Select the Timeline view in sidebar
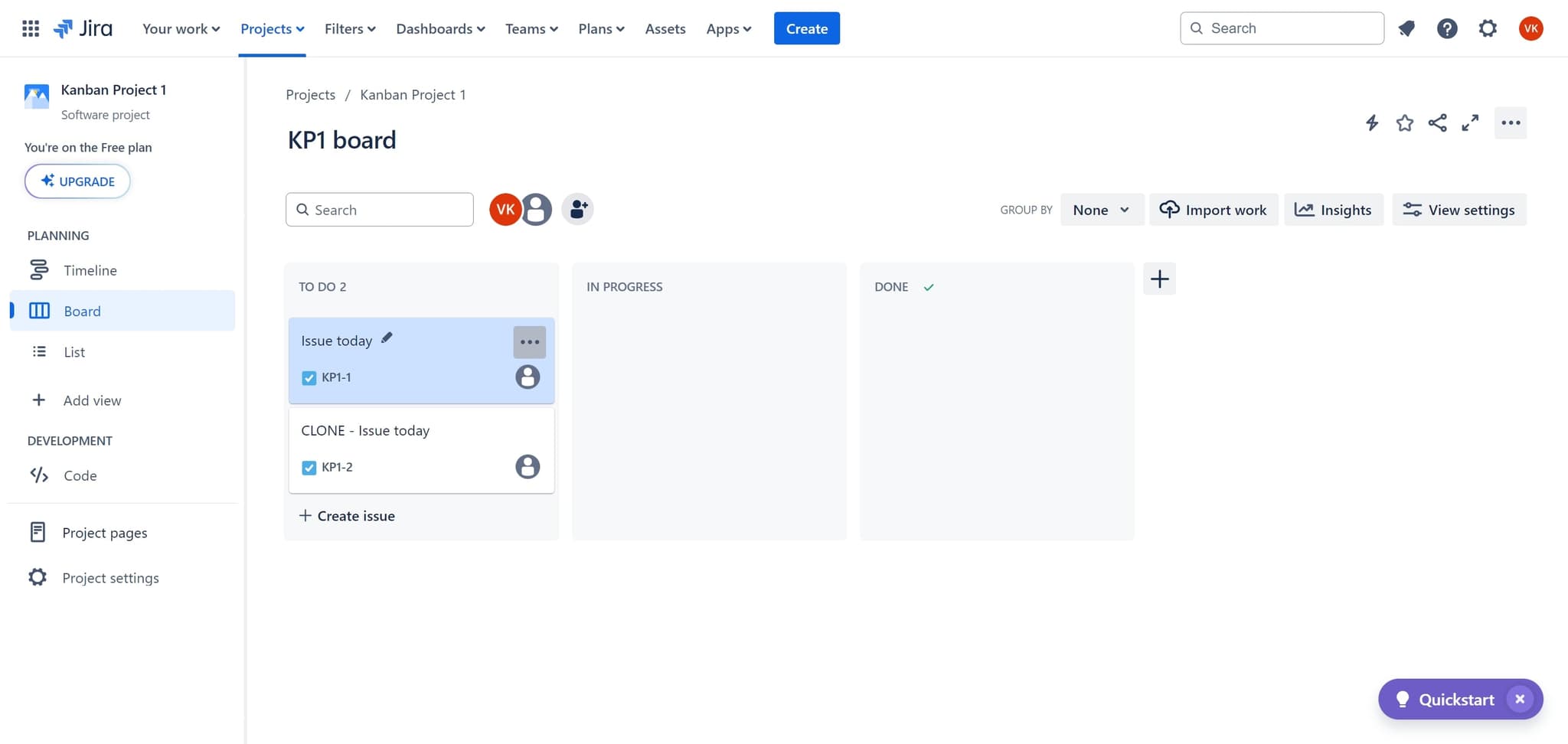 click(90, 269)
